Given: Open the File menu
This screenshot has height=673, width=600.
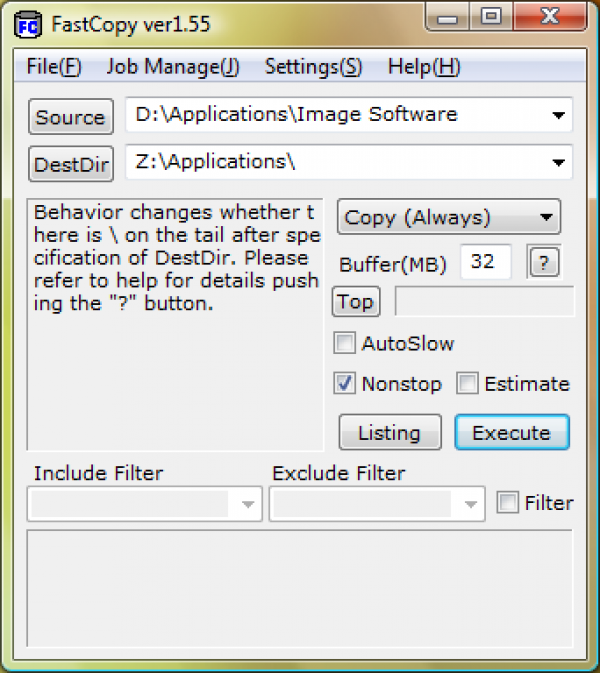Looking at the screenshot, I should point(54,67).
